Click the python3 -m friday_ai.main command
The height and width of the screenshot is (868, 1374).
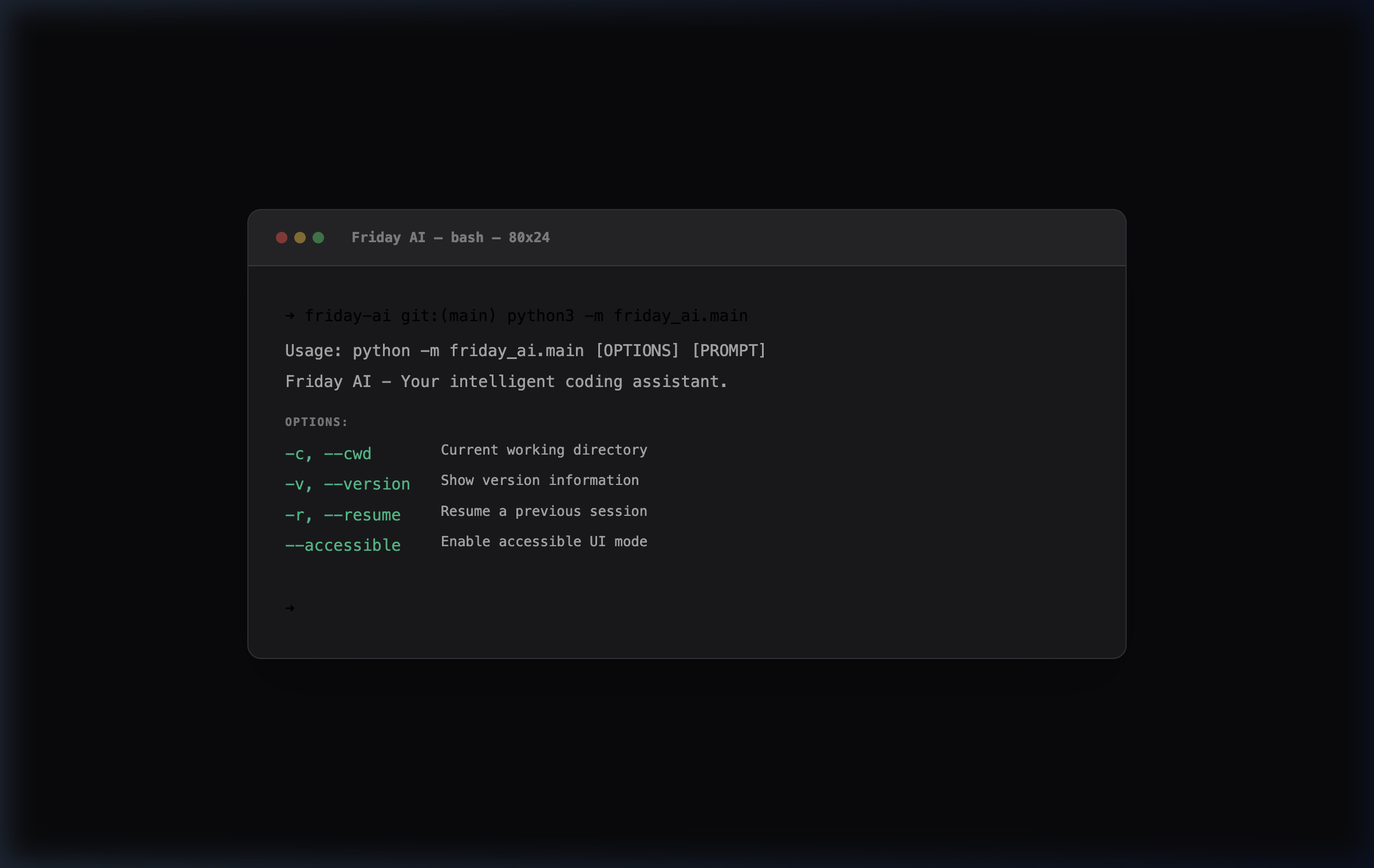(x=627, y=315)
